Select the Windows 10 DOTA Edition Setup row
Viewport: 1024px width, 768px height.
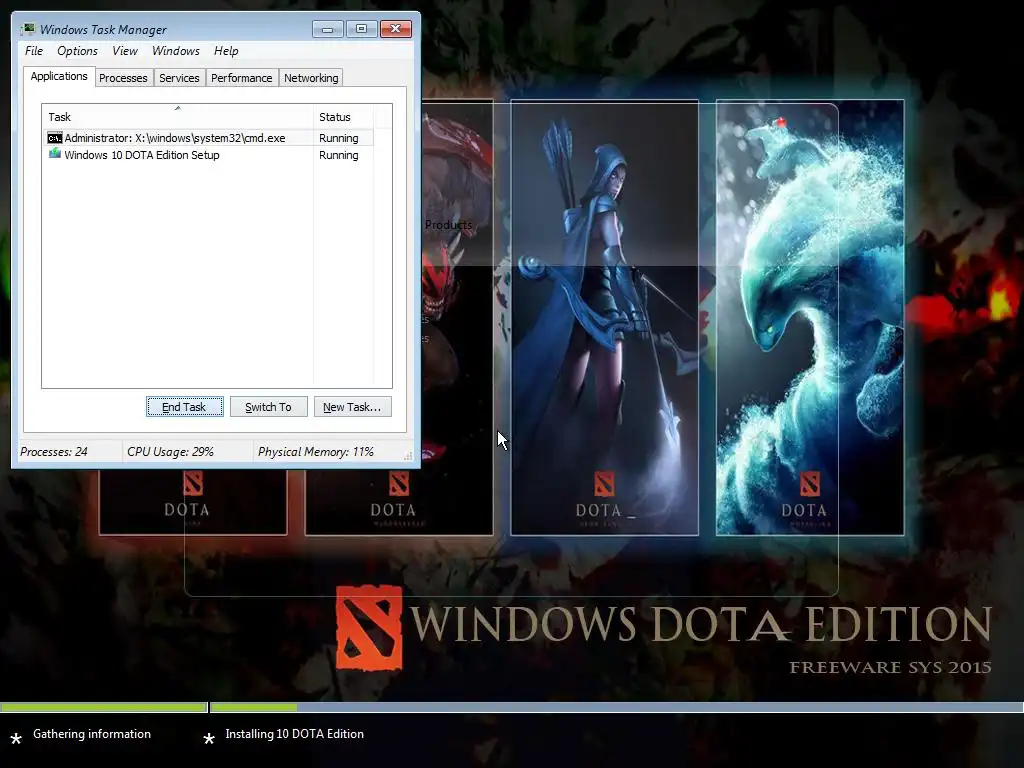tap(208, 155)
